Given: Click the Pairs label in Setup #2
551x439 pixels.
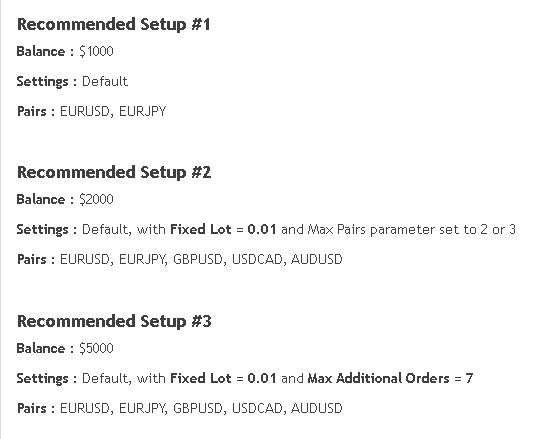Looking at the screenshot, I should [x=32, y=259].
